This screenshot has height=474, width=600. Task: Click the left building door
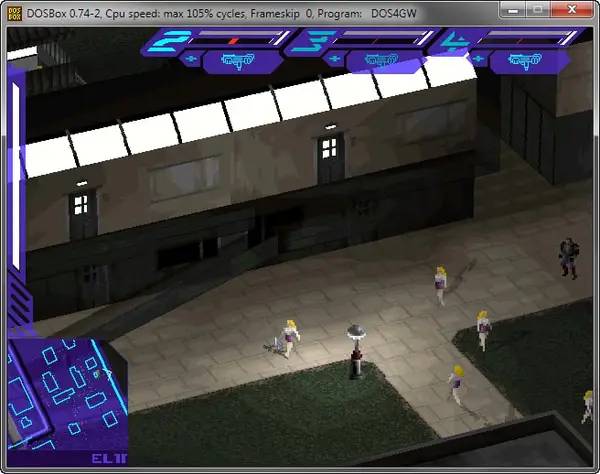click(x=83, y=215)
